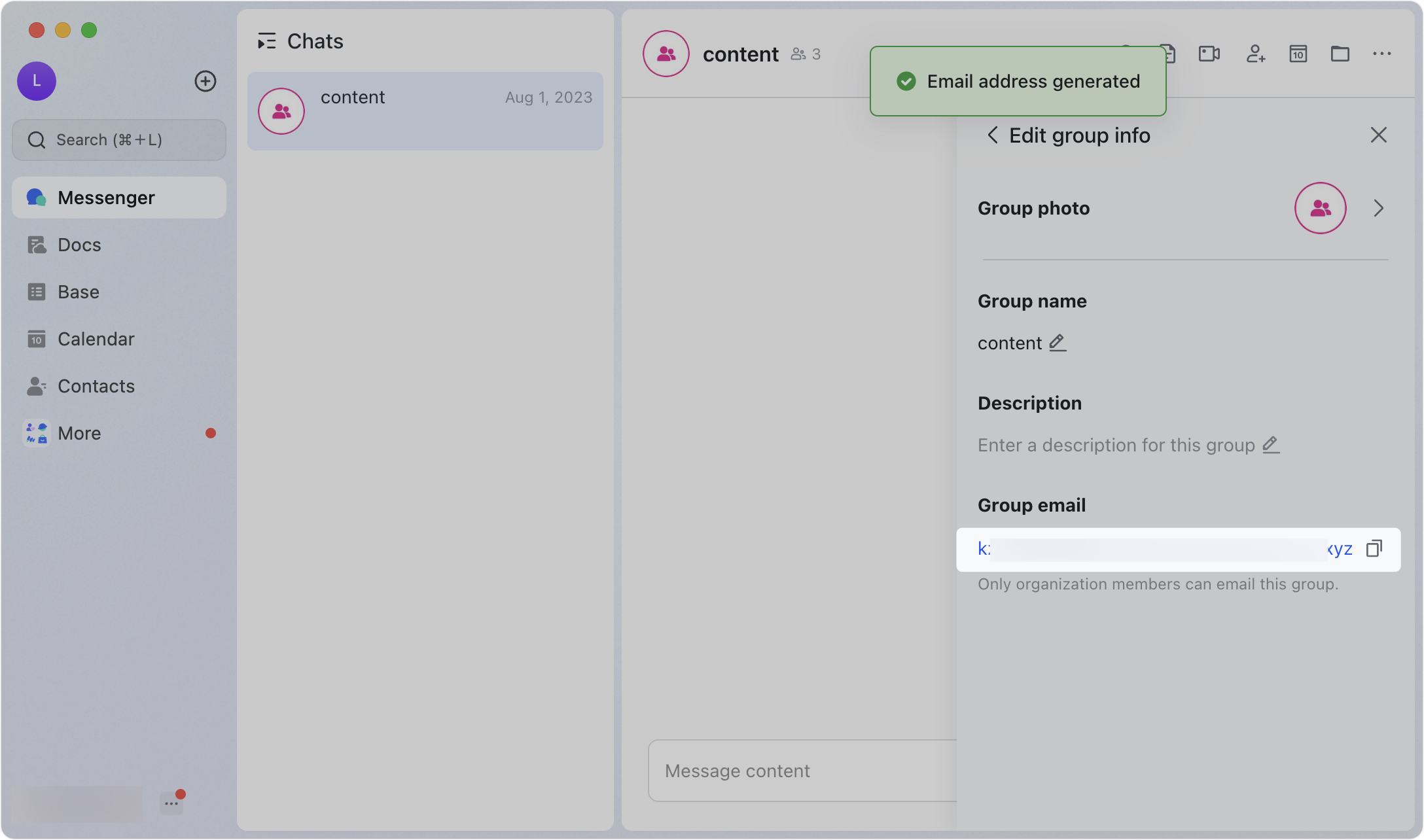Edit the group name with pencil icon

1058,343
